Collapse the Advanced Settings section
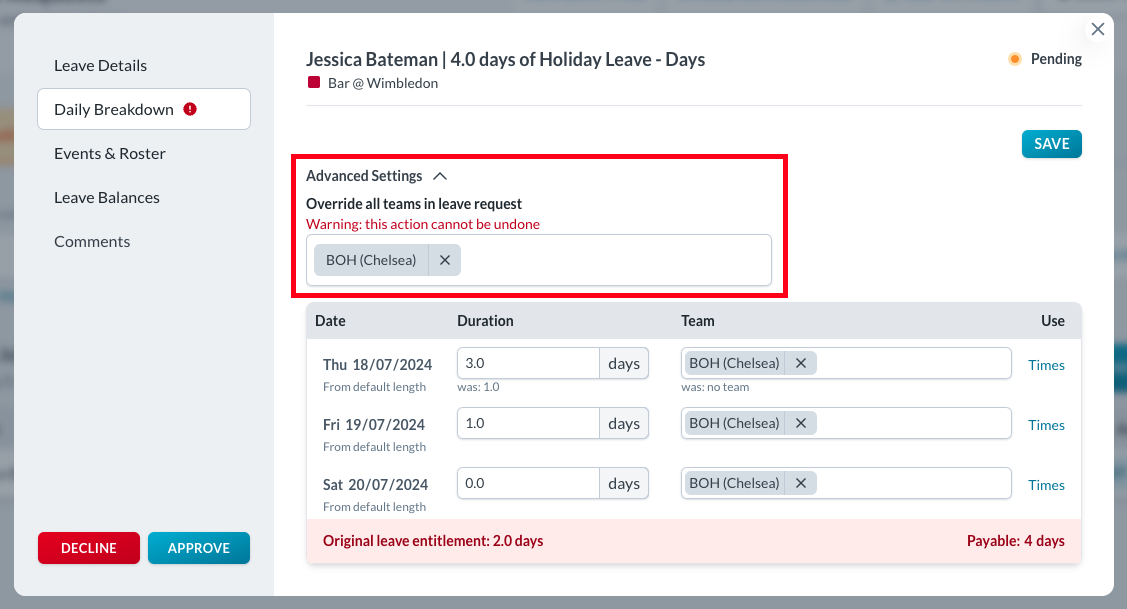The image size is (1127, 609). [x=439, y=176]
